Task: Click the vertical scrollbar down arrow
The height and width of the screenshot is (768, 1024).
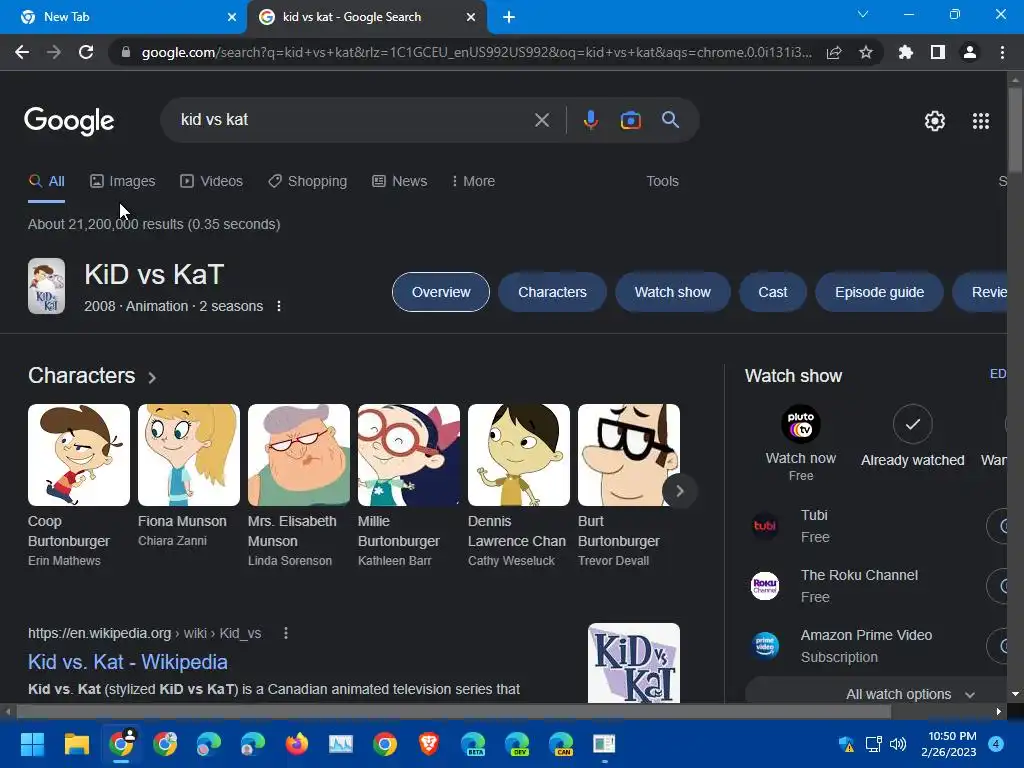Action: pyautogui.click(x=1015, y=694)
